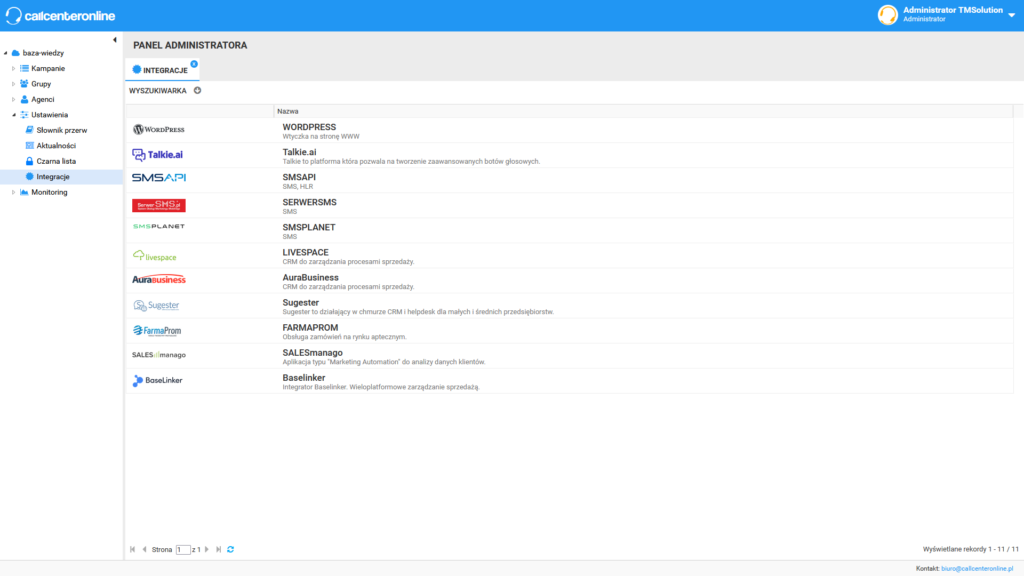Open the Administrator TMSolution user dropdown
Screen dimensions: 1024x576
(1011, 15)
